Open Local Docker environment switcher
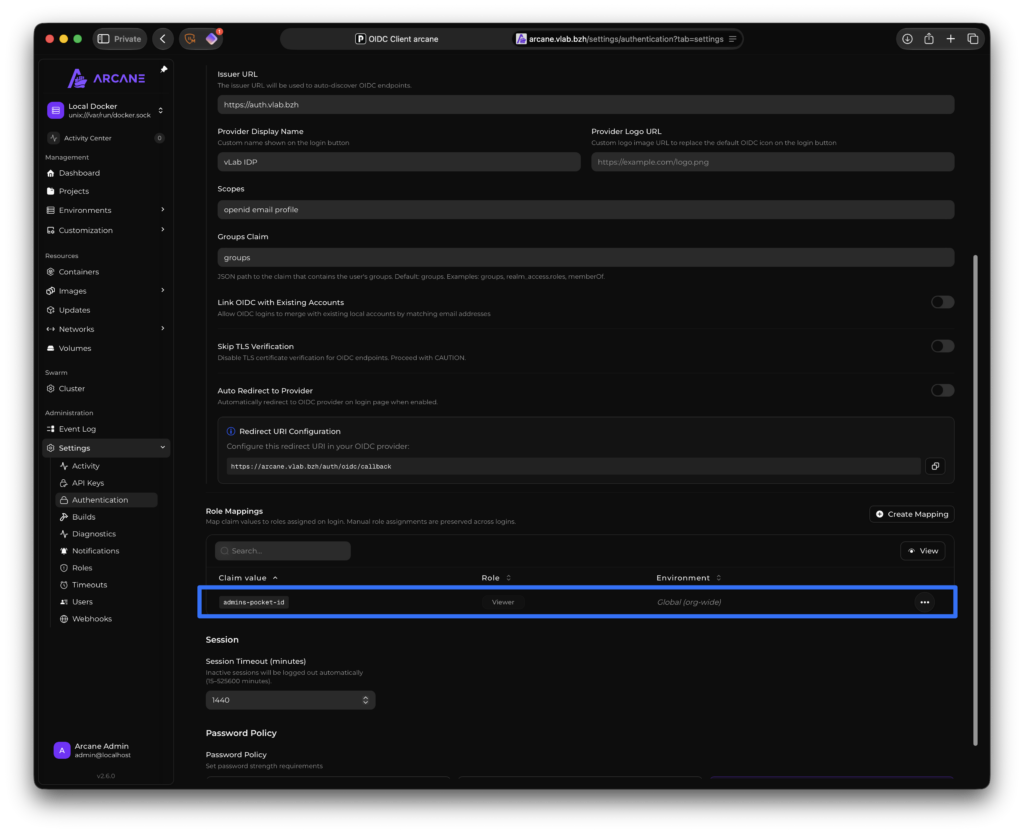1024x834 pixels. [105, 110]
